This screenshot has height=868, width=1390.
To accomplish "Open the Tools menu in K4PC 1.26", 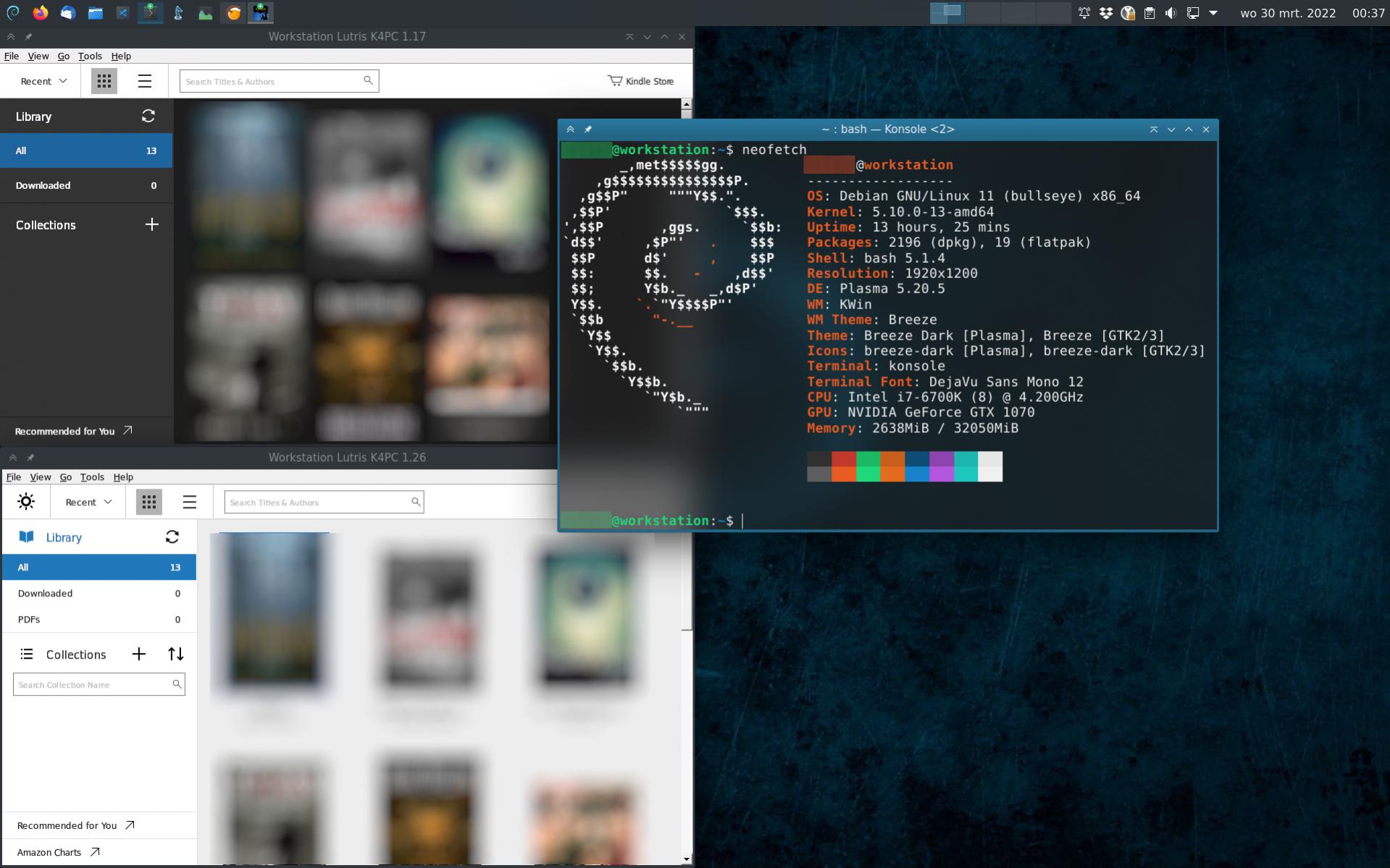I will pos(92,477).
